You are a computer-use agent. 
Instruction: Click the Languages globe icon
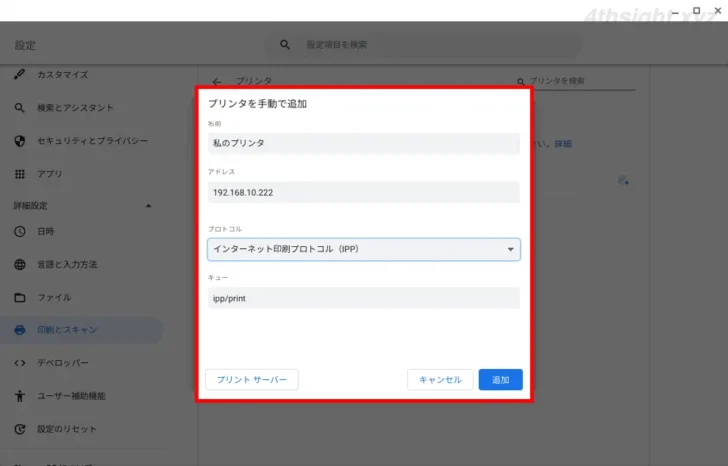pos(20,265)
